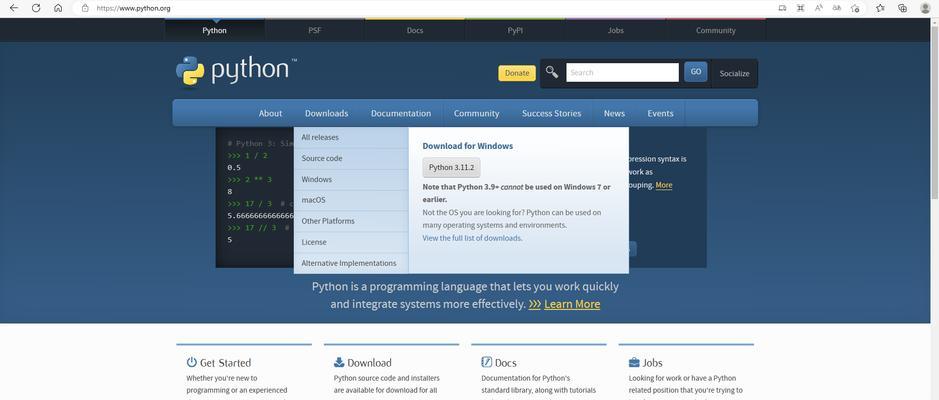Image resolution: width=939 pixels, height=400 pixels.
Task: Click the shopping truck icon in address bar
Action: pos(782,8)
